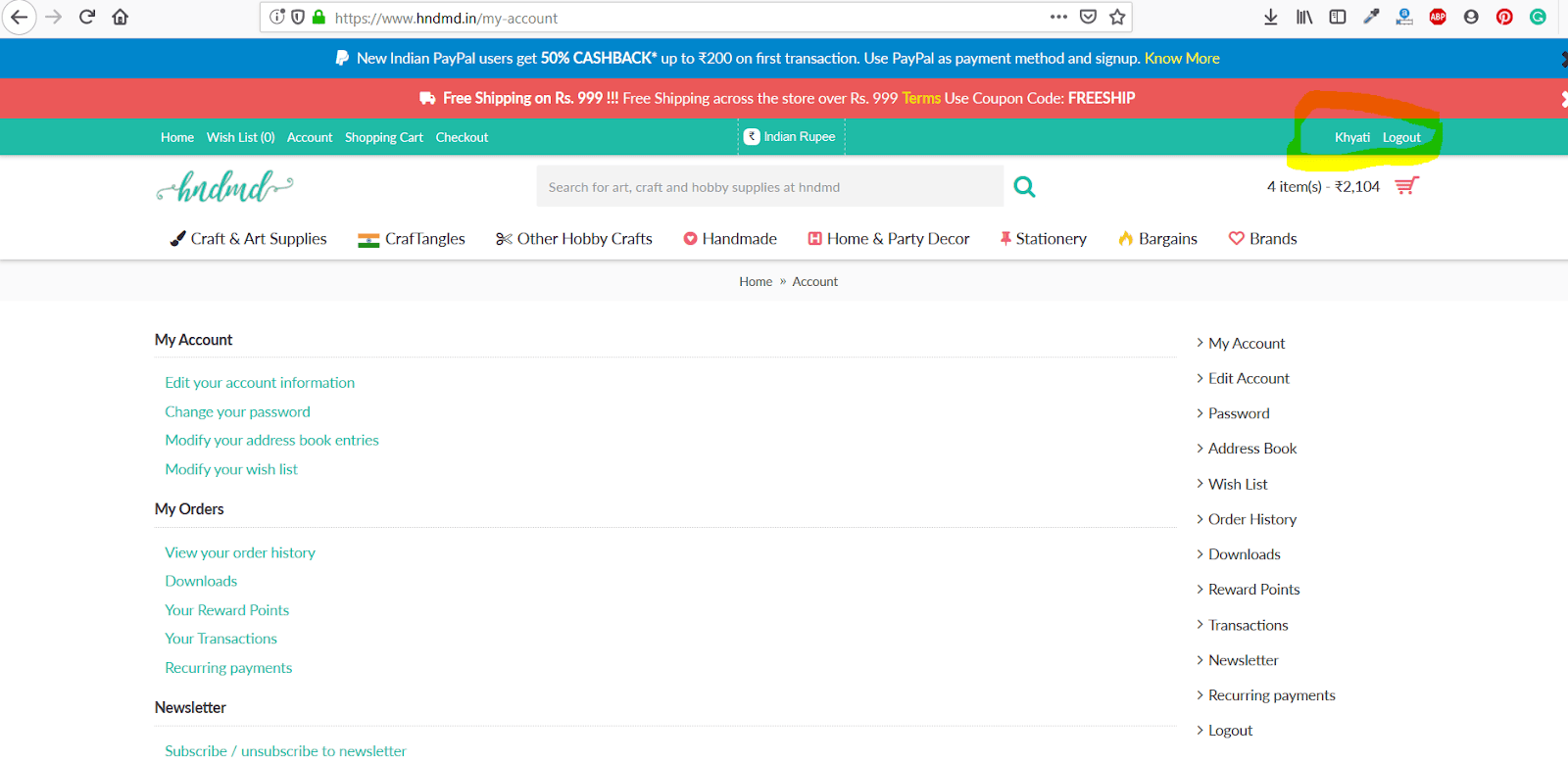The height and width of the screenshot is (763, 1568).
Task: Open Brands category
Action: tap(1262, 239)
